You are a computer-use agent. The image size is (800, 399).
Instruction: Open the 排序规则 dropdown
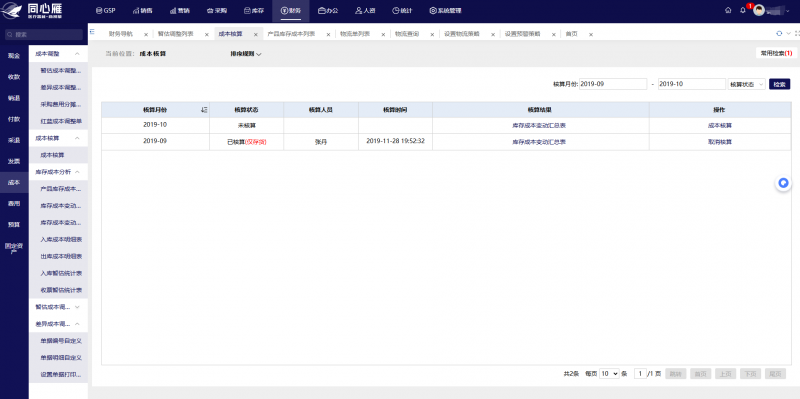246,54
